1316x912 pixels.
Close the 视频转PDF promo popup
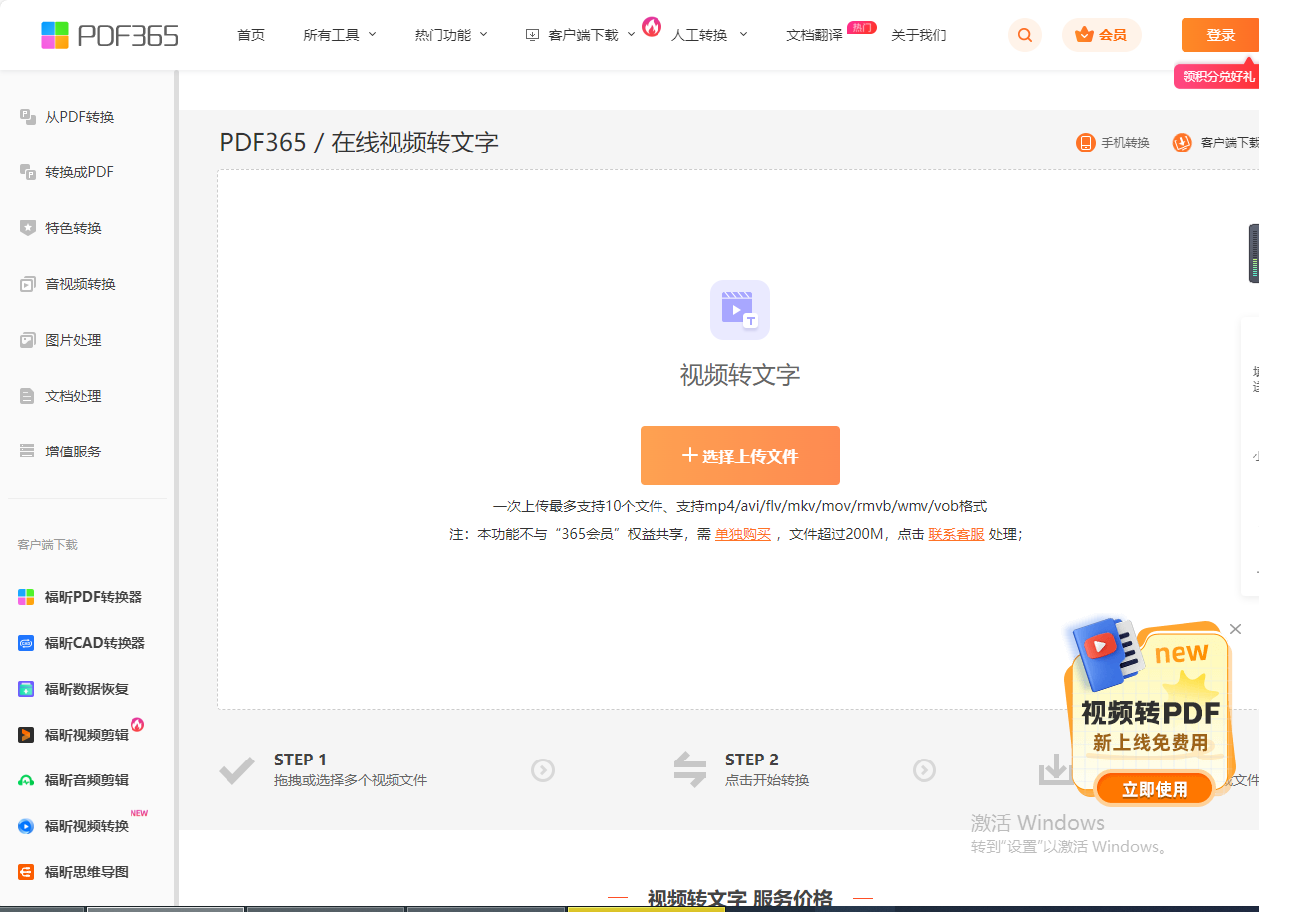click(1235, 629)
